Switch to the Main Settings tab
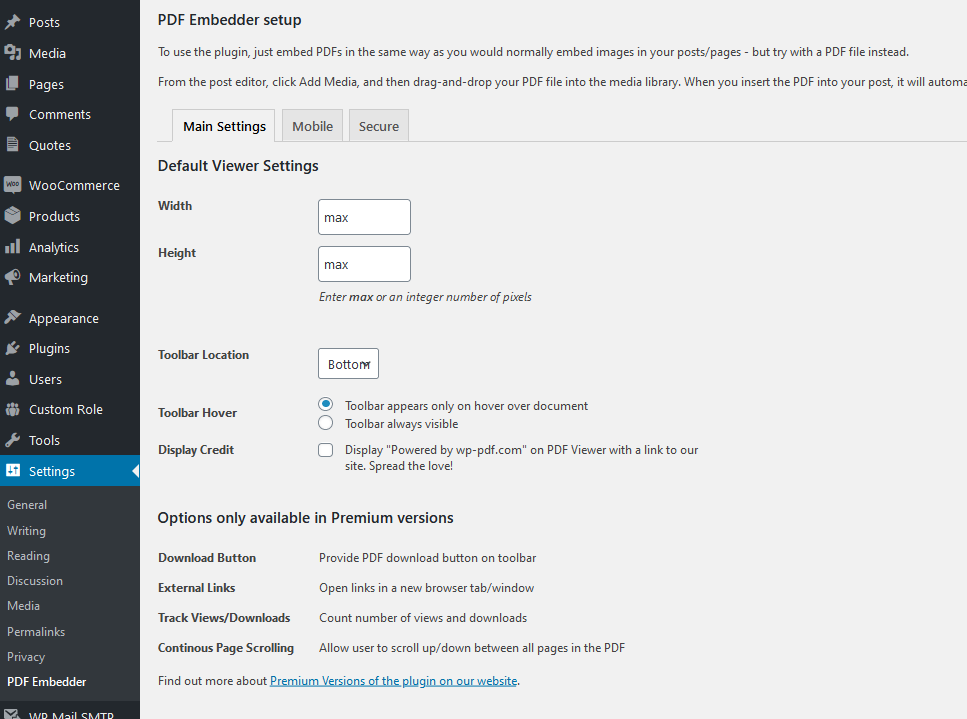 [x=224, y=126]
